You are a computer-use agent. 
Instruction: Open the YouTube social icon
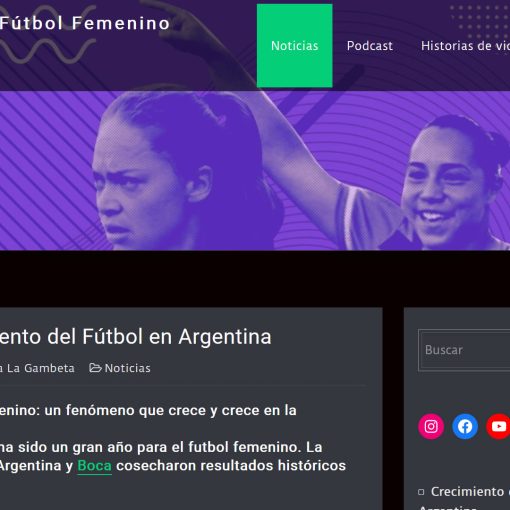(x=498, y=426)
